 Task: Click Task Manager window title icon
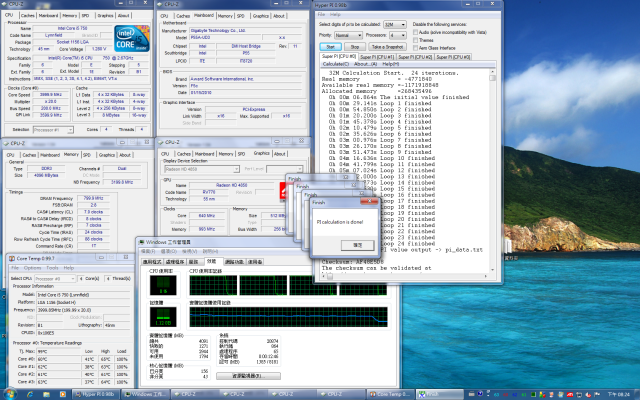tap(142, 242)
